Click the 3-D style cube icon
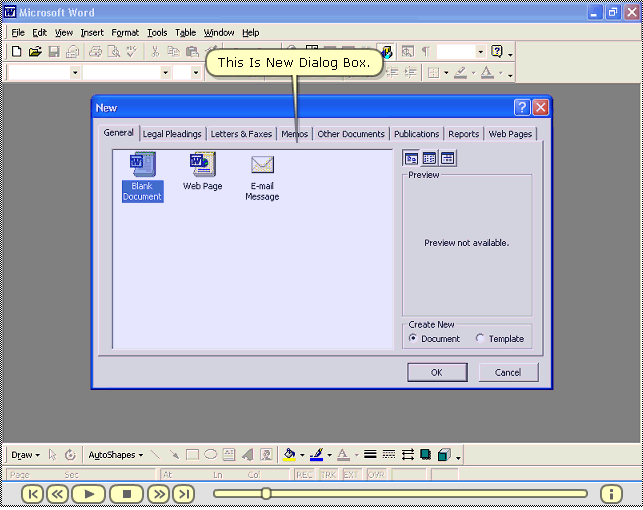Viewport: 643px width, 510px height. (x=444, y=454)
